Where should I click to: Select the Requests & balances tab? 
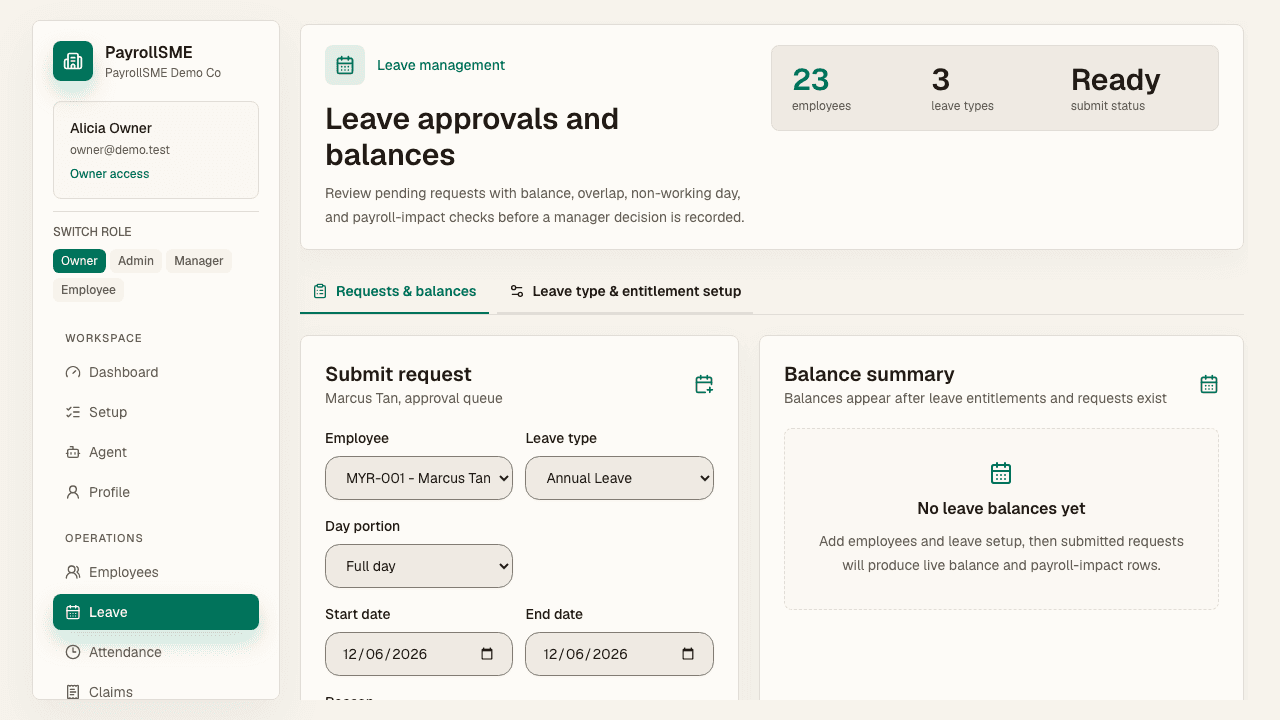[394, 291]
